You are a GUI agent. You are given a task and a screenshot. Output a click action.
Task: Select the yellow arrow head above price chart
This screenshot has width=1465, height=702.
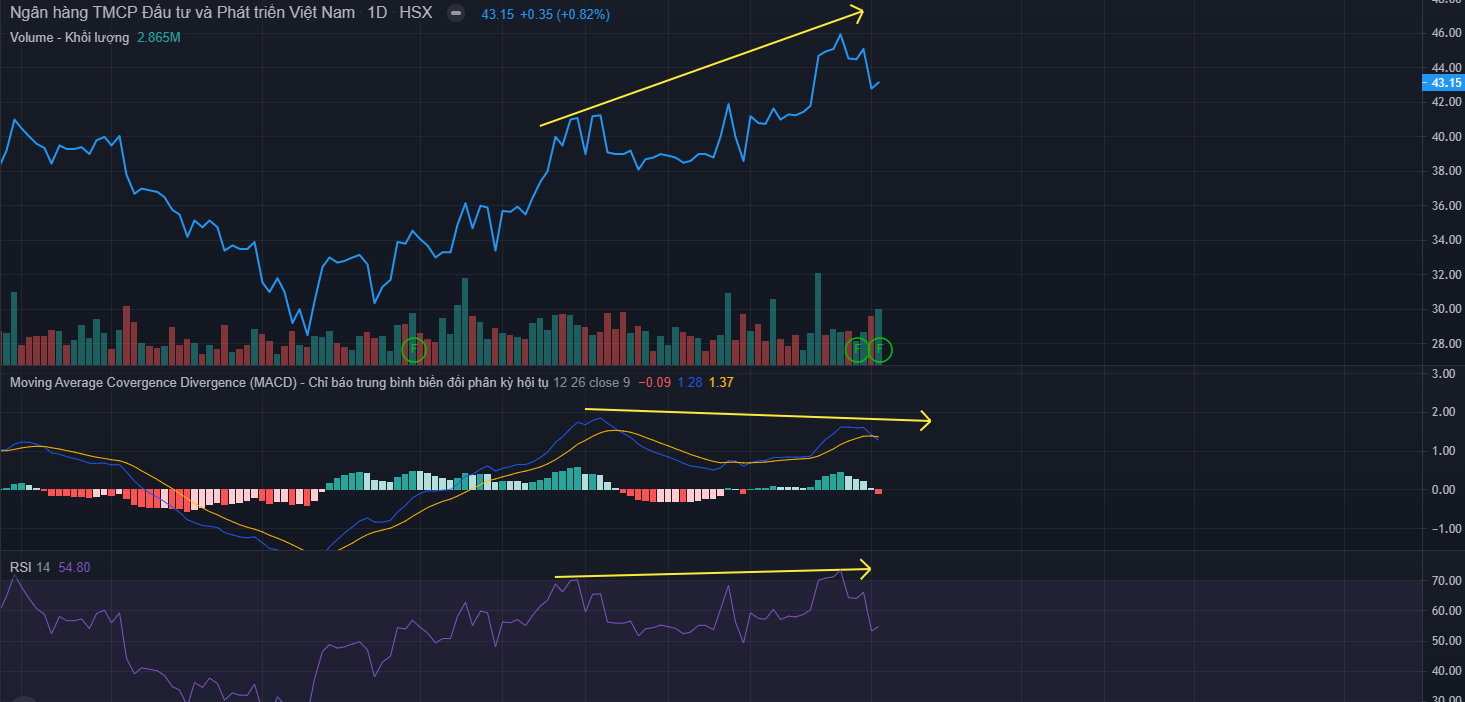tap(857, 12)
